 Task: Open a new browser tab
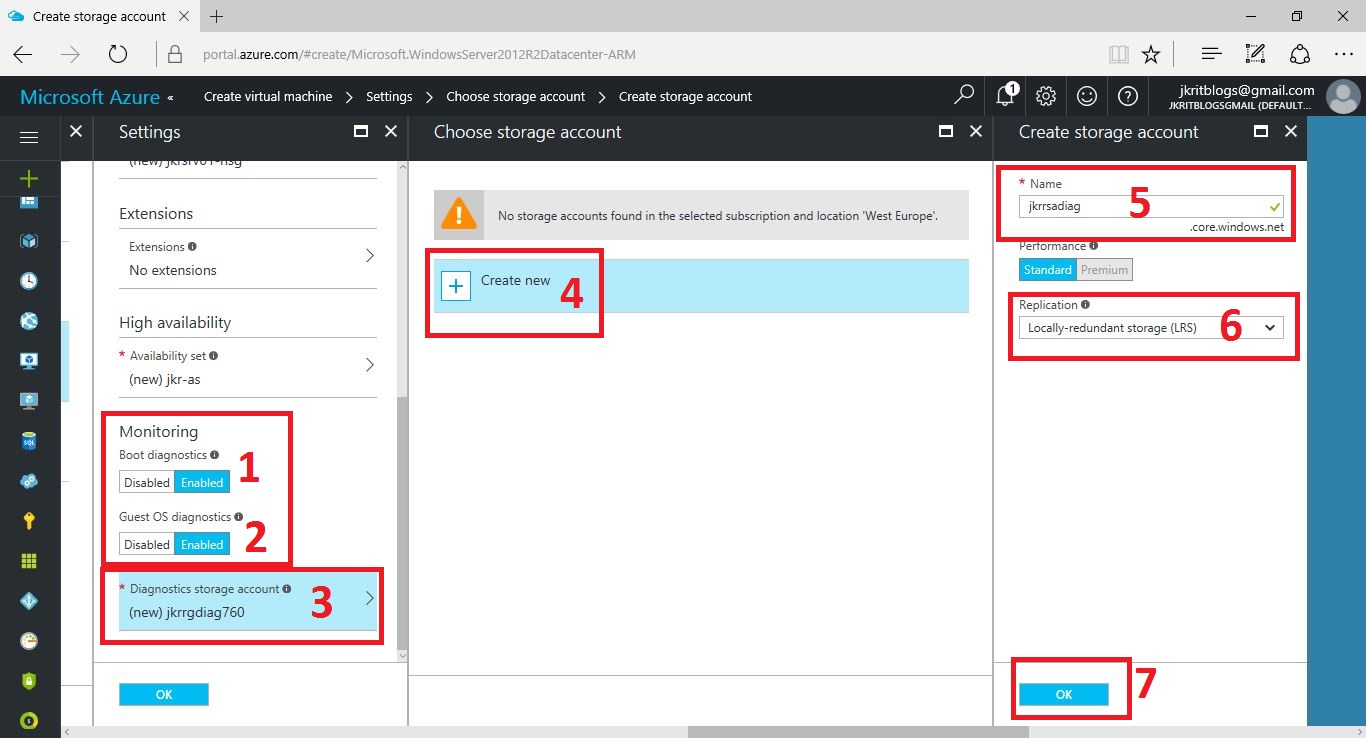(x=217, y=16)
